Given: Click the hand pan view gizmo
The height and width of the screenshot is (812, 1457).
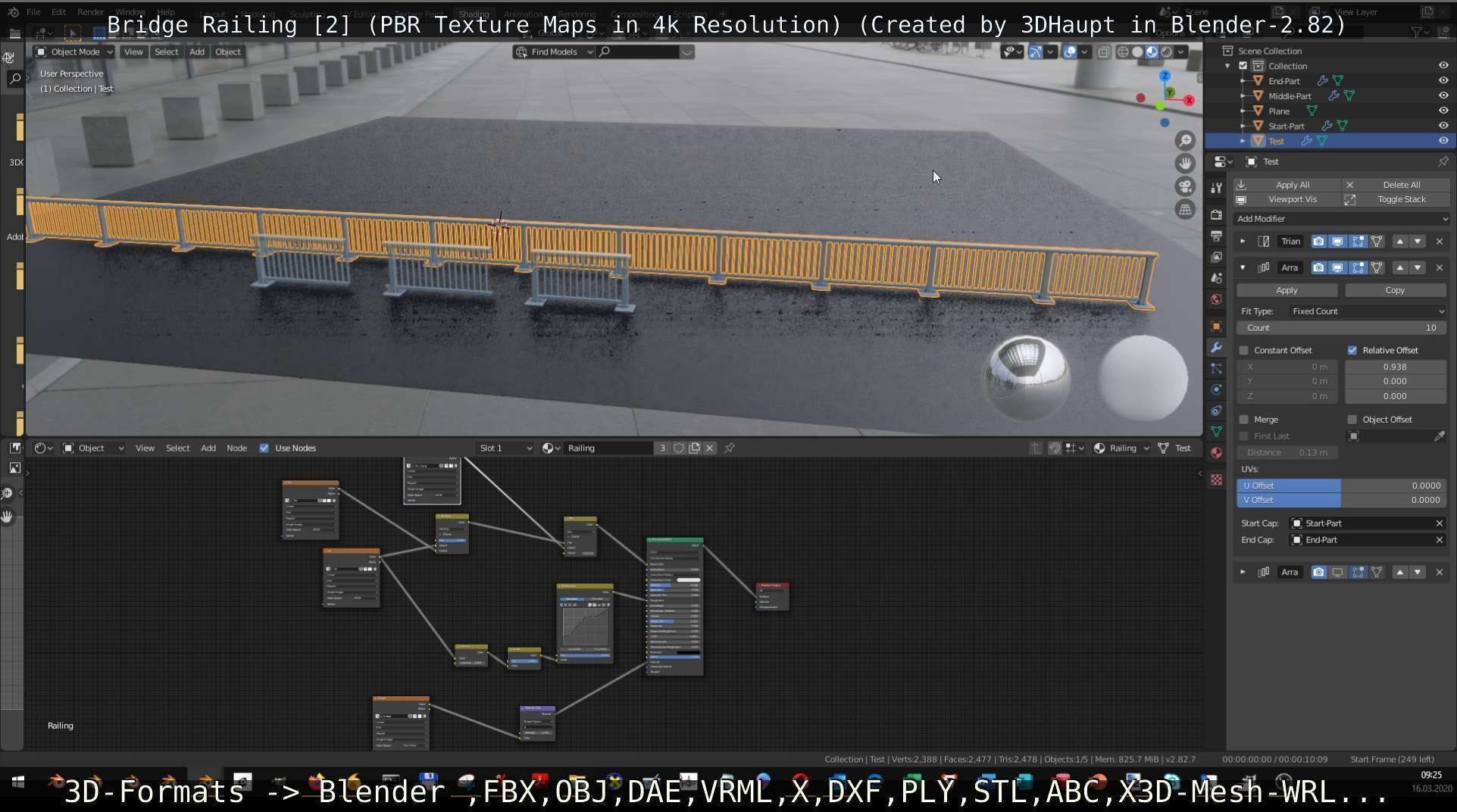Looking at the screenshot, I should click(1185, 164).
